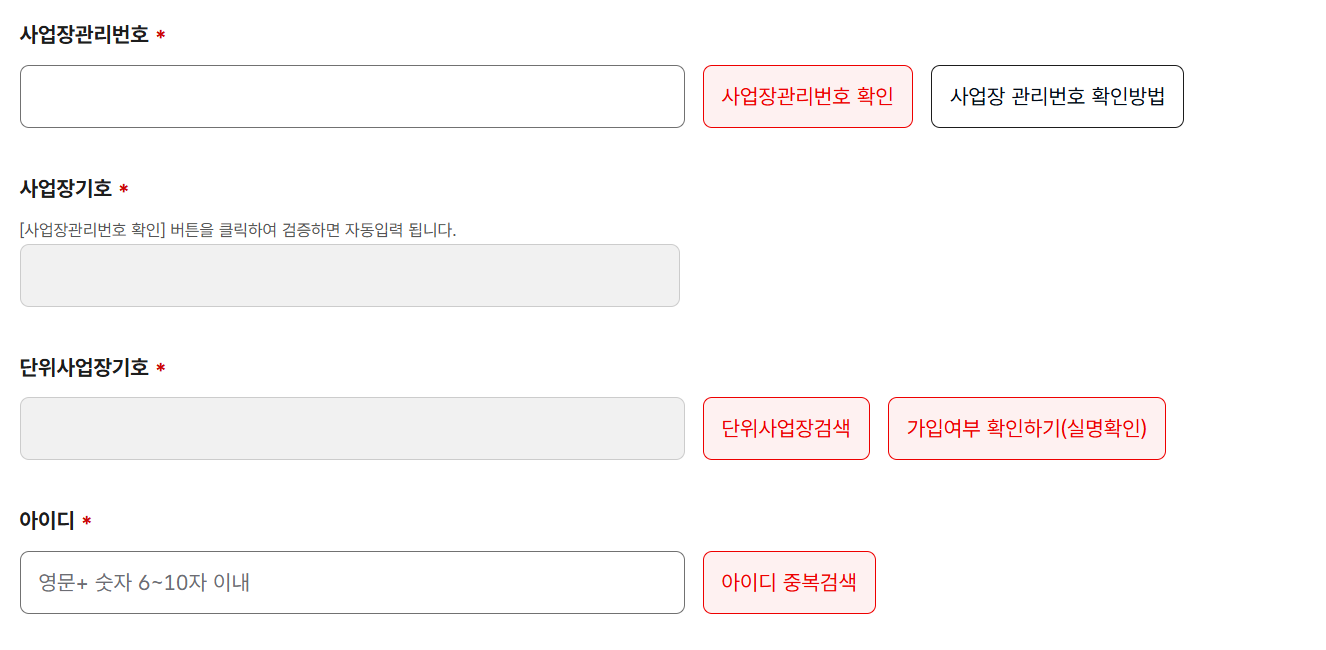Click 가입여부 확인하기(실명확인) button
This screenshot has width=1326, height=650.
tap(1026, 428)
